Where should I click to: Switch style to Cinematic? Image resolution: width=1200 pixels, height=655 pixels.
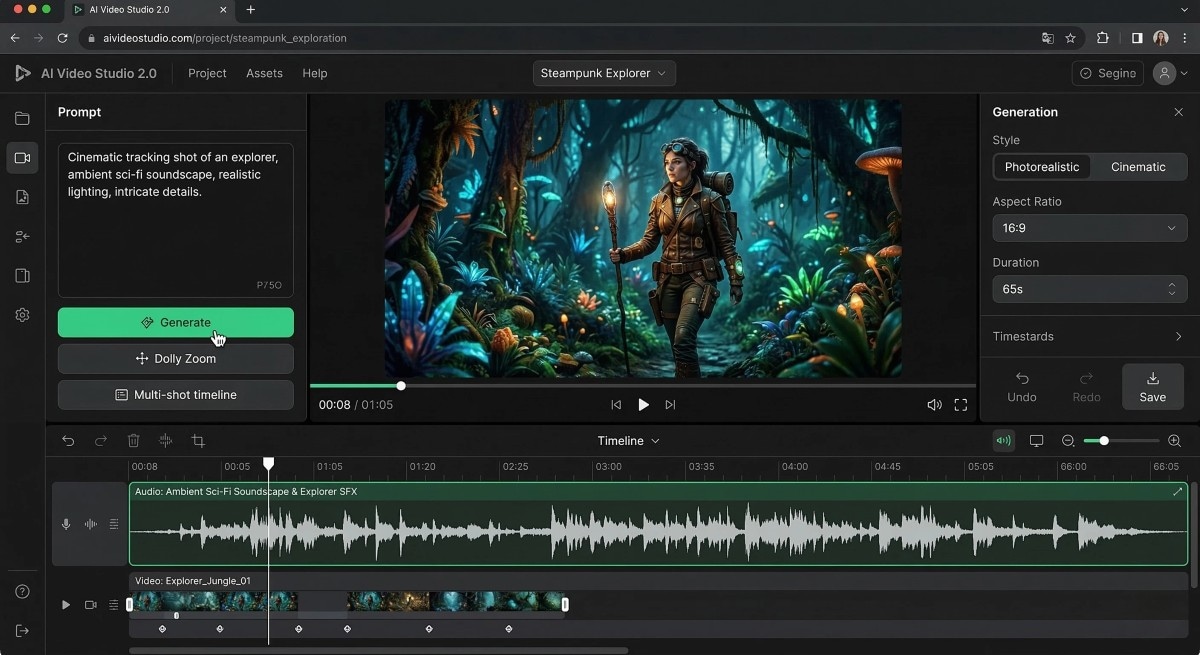(x=1138, y=167)
